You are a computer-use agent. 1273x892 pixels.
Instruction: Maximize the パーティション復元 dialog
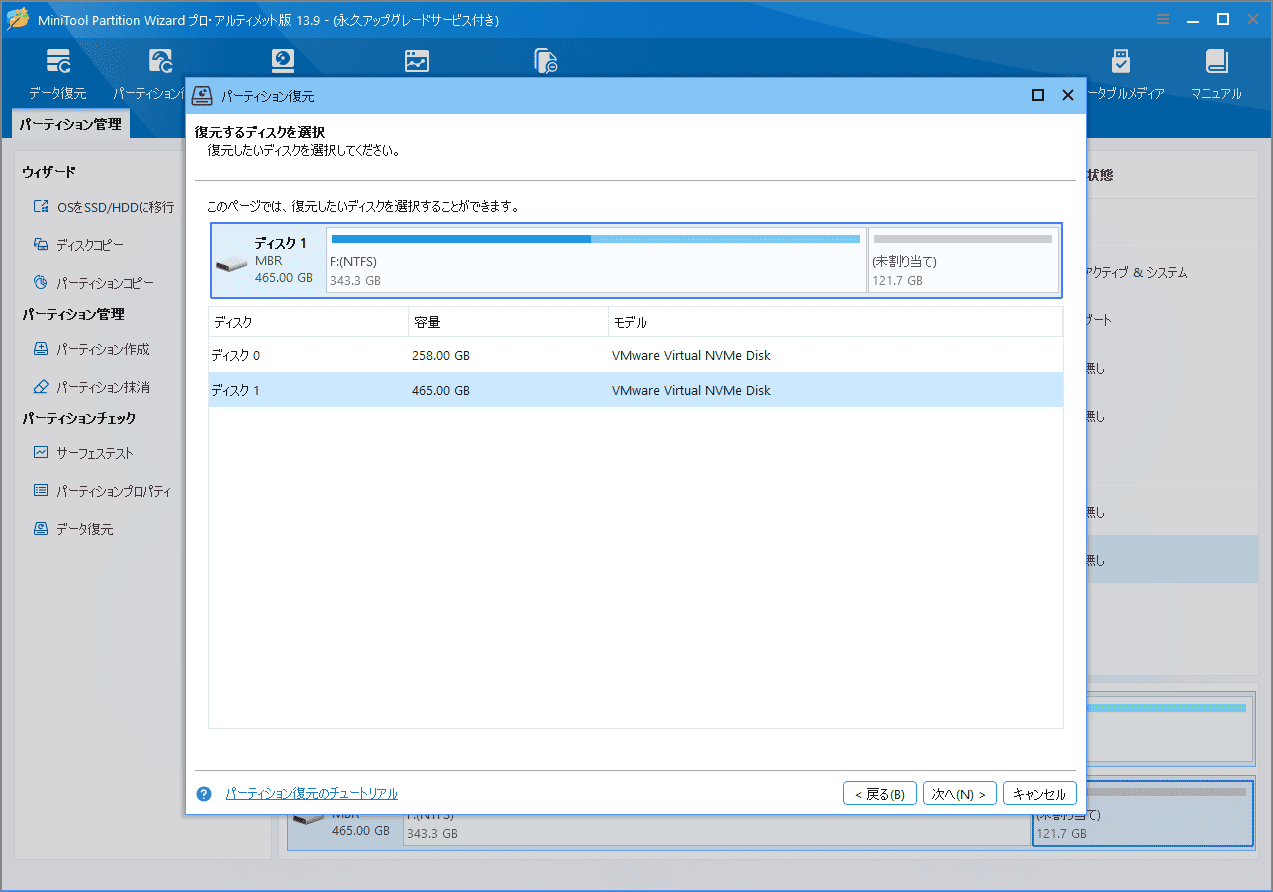coord(1038,95)
